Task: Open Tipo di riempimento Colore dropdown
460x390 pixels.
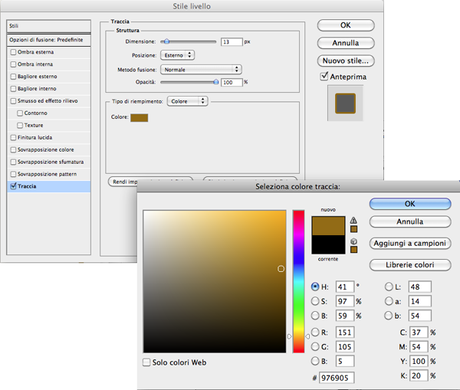Action: [x=188, y=101]
